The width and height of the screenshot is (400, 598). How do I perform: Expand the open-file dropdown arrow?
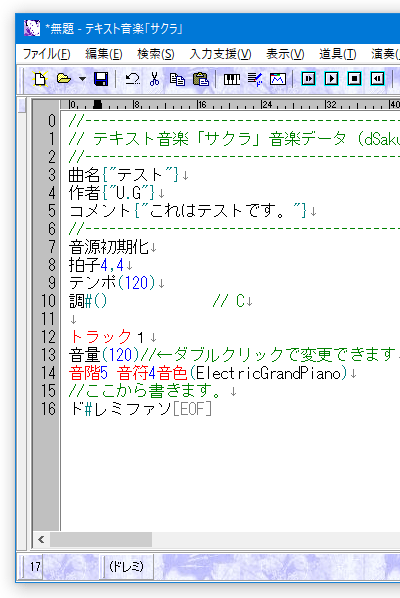click(x=82, y=79)
